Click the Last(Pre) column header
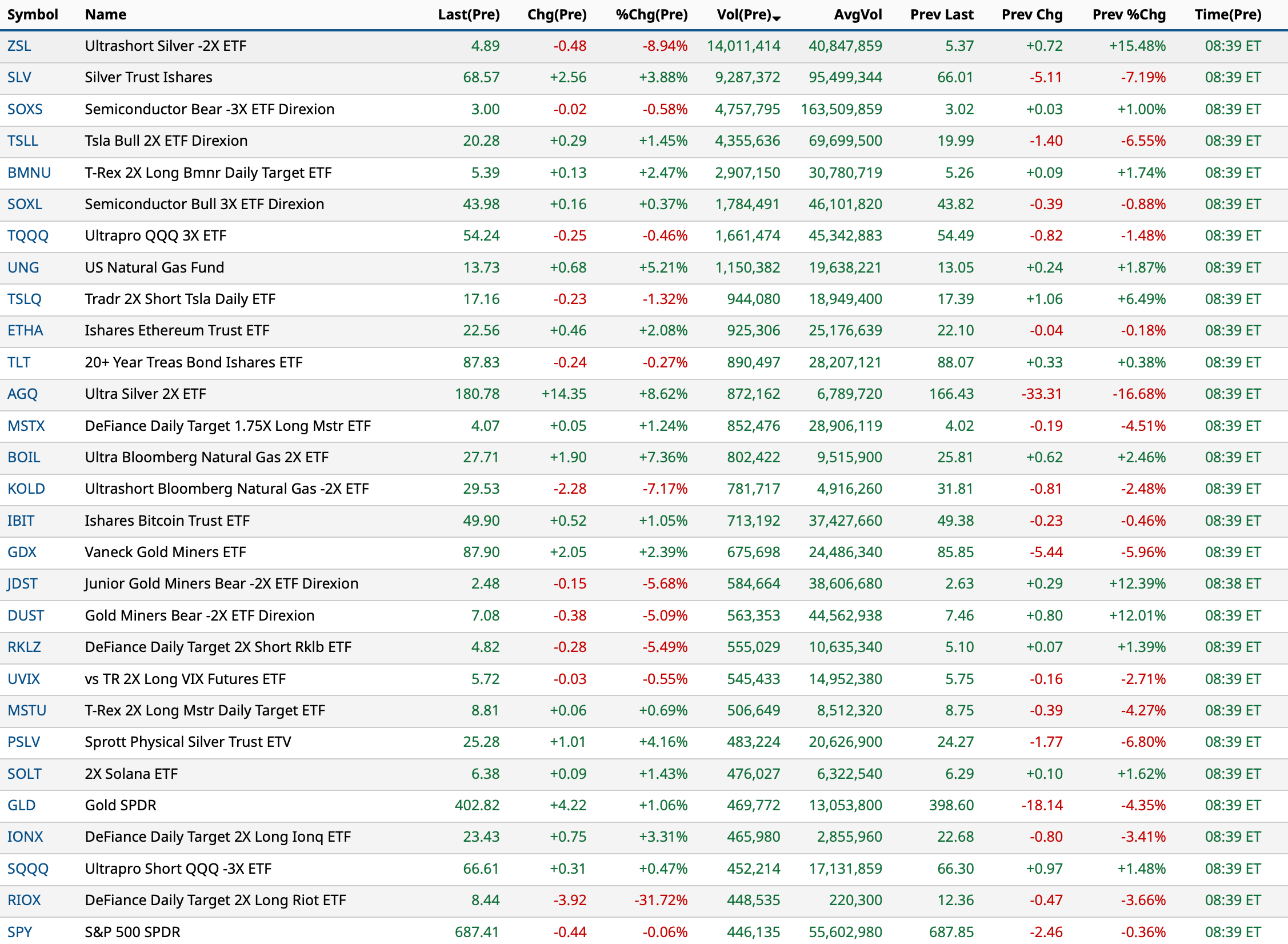Screen dimensions: 1288x944 coord(469,15)
